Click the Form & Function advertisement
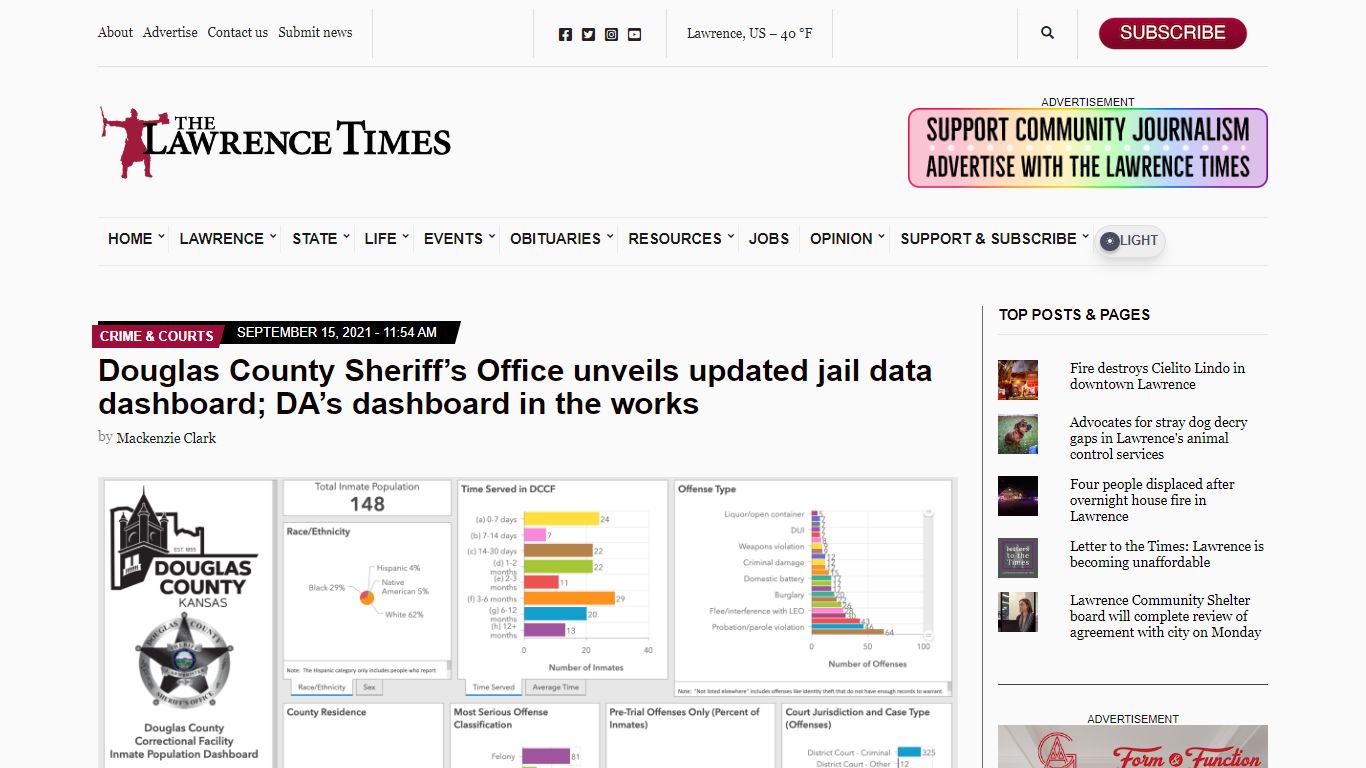The height and width of the screenshot is (768, 1366). [1133, 746]
